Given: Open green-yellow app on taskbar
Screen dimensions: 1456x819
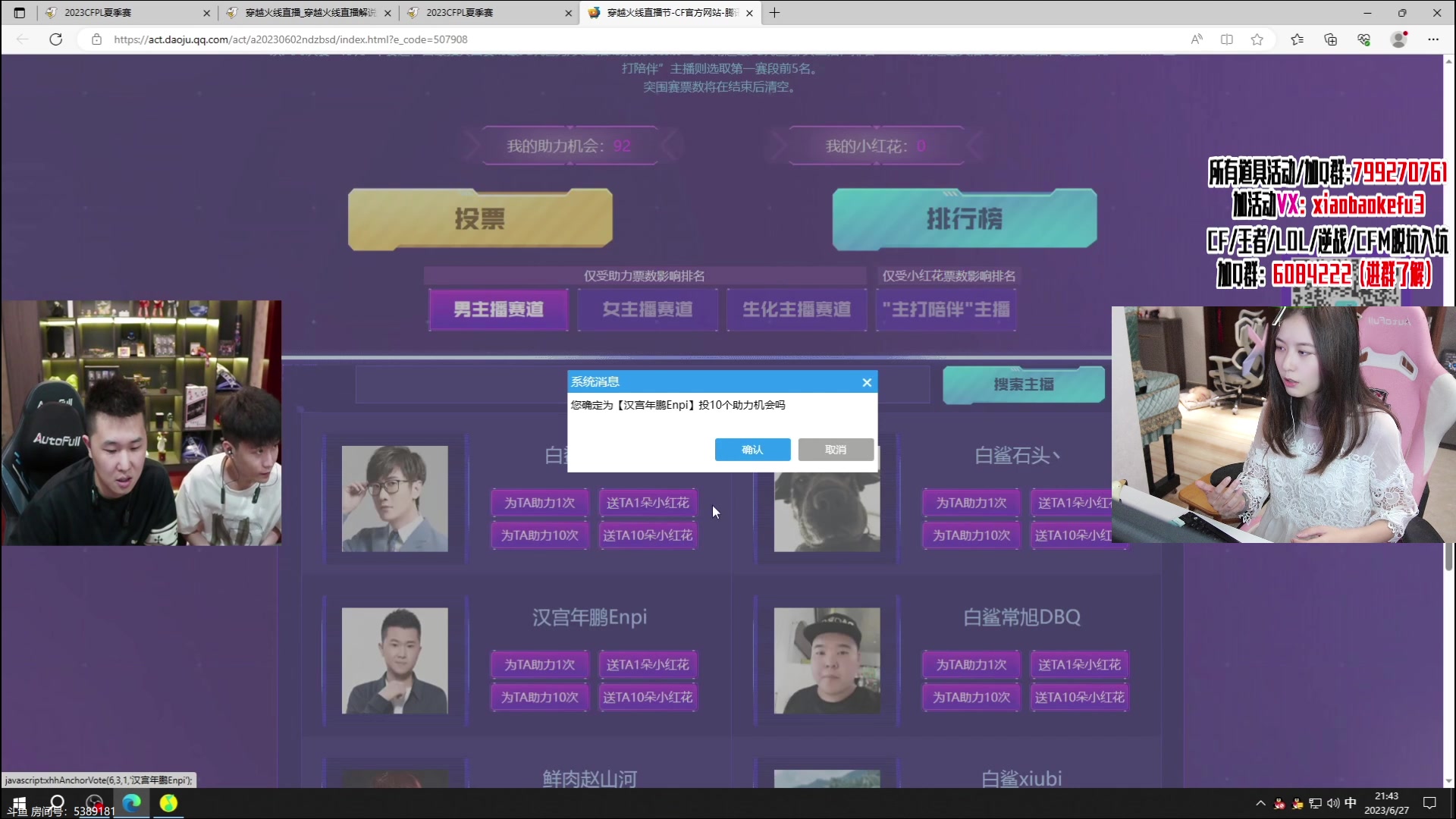Looking at the screenshot, I should click(168, 803).
